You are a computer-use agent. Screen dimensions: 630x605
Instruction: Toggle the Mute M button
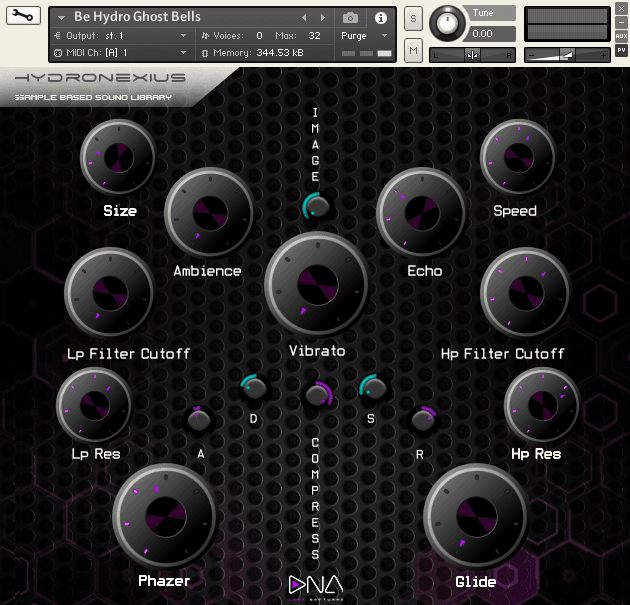tap(413, 51)
